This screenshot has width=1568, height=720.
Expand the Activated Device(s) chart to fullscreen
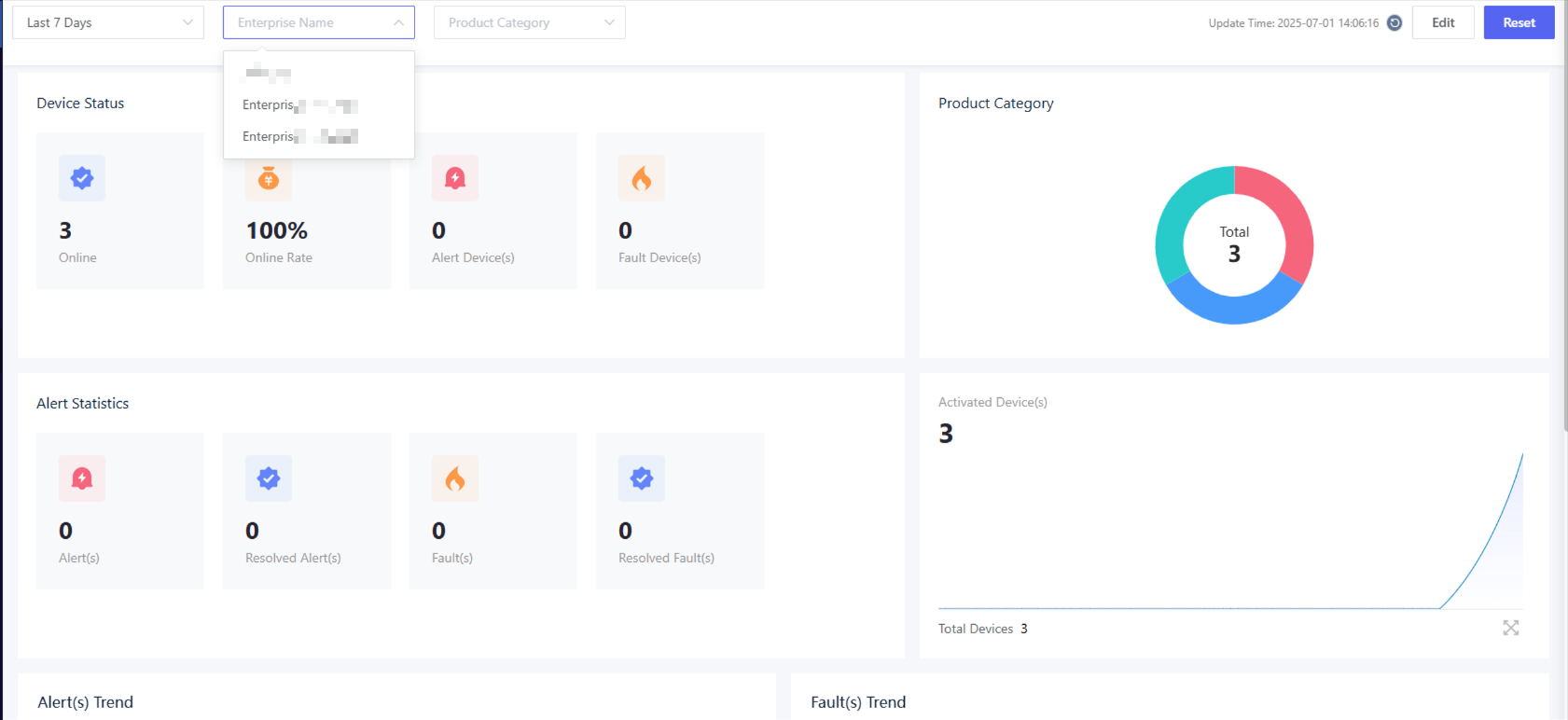[1510, 628]
